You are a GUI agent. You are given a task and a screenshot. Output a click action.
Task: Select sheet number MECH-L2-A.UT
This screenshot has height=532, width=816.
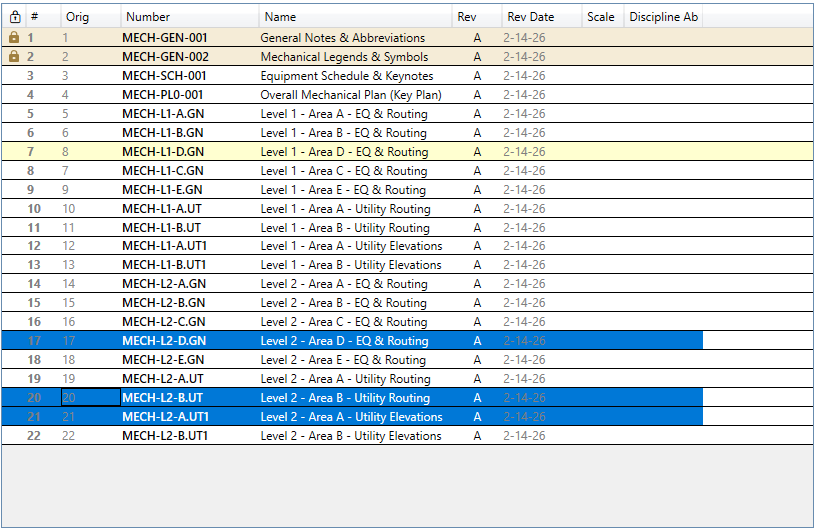coord(163,378)
